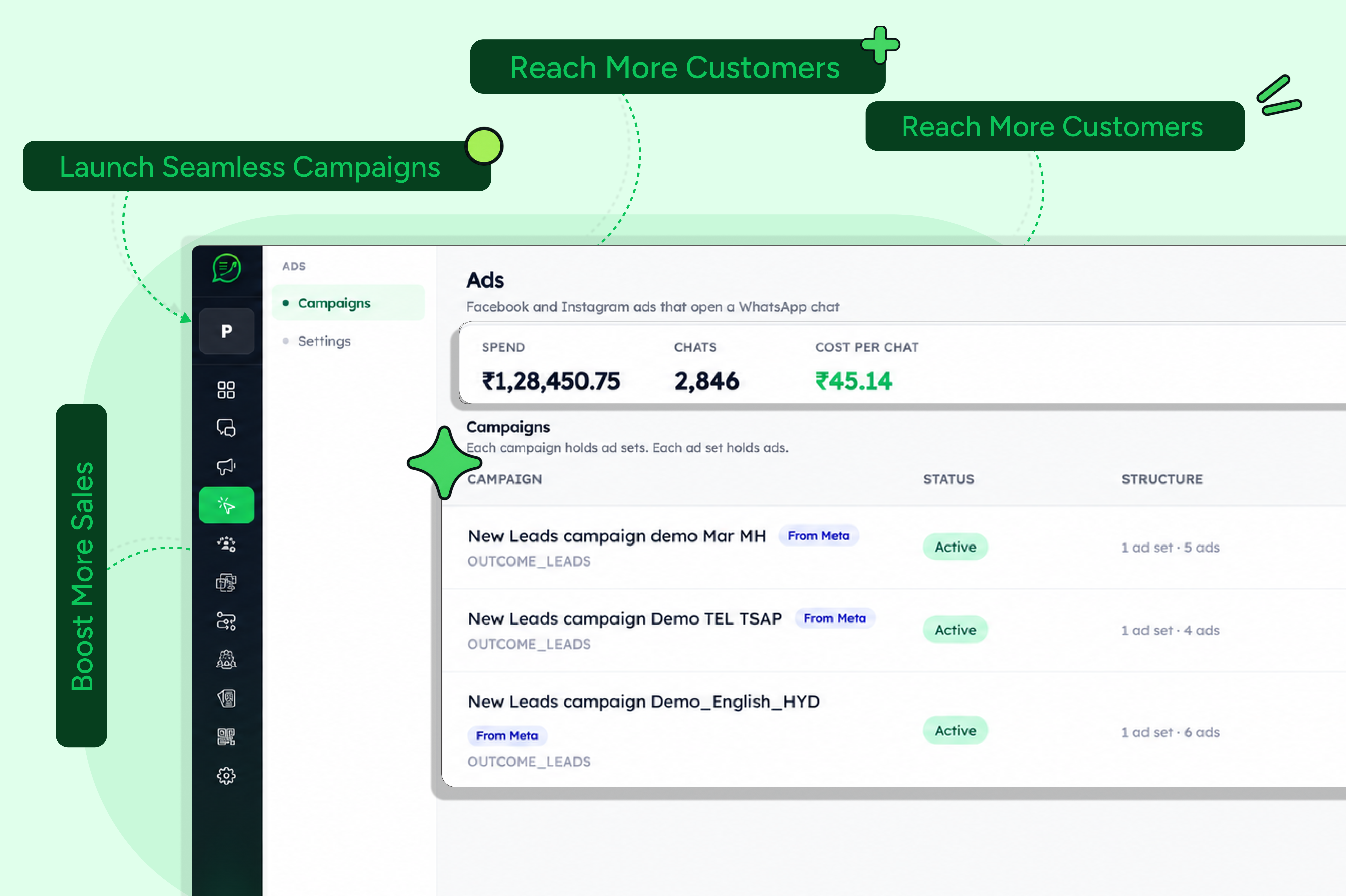Click the spend value ₹1,28,450.75

pos(551,381)
